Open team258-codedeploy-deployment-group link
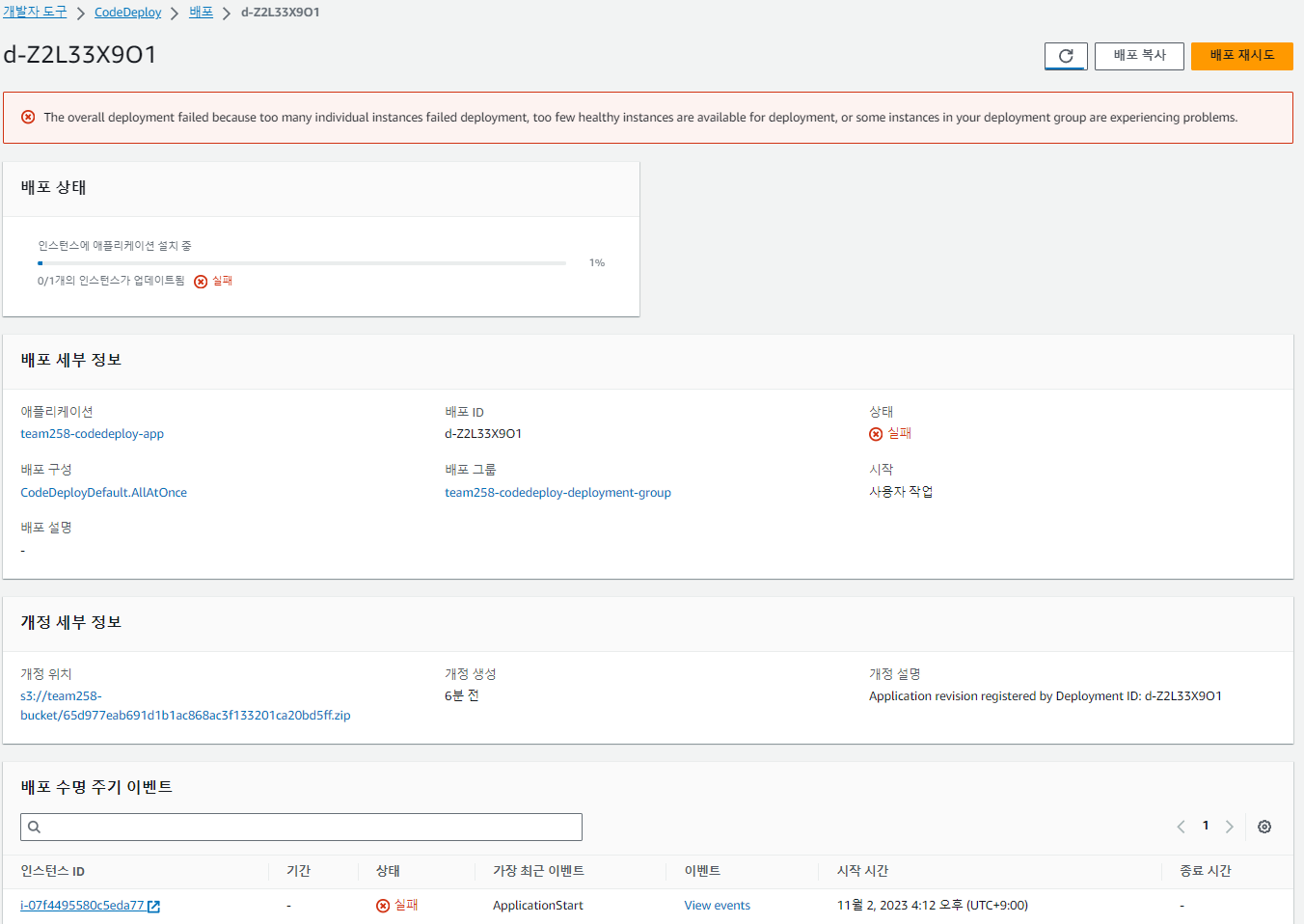Image resolution: width=1304 pixels, height=924 pixels. click(557, 493)
